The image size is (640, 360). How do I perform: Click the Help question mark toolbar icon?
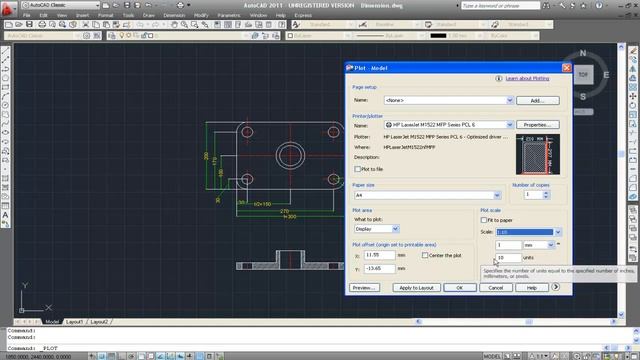point(281,25)
